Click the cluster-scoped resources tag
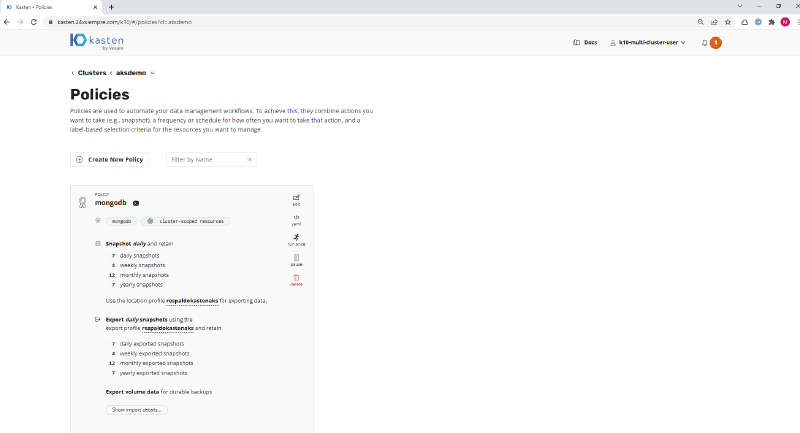 click(186, 221)
